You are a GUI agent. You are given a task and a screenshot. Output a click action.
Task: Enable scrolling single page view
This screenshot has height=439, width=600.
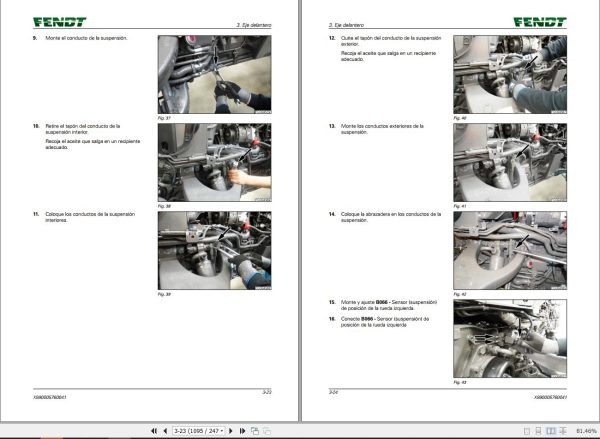538,431
